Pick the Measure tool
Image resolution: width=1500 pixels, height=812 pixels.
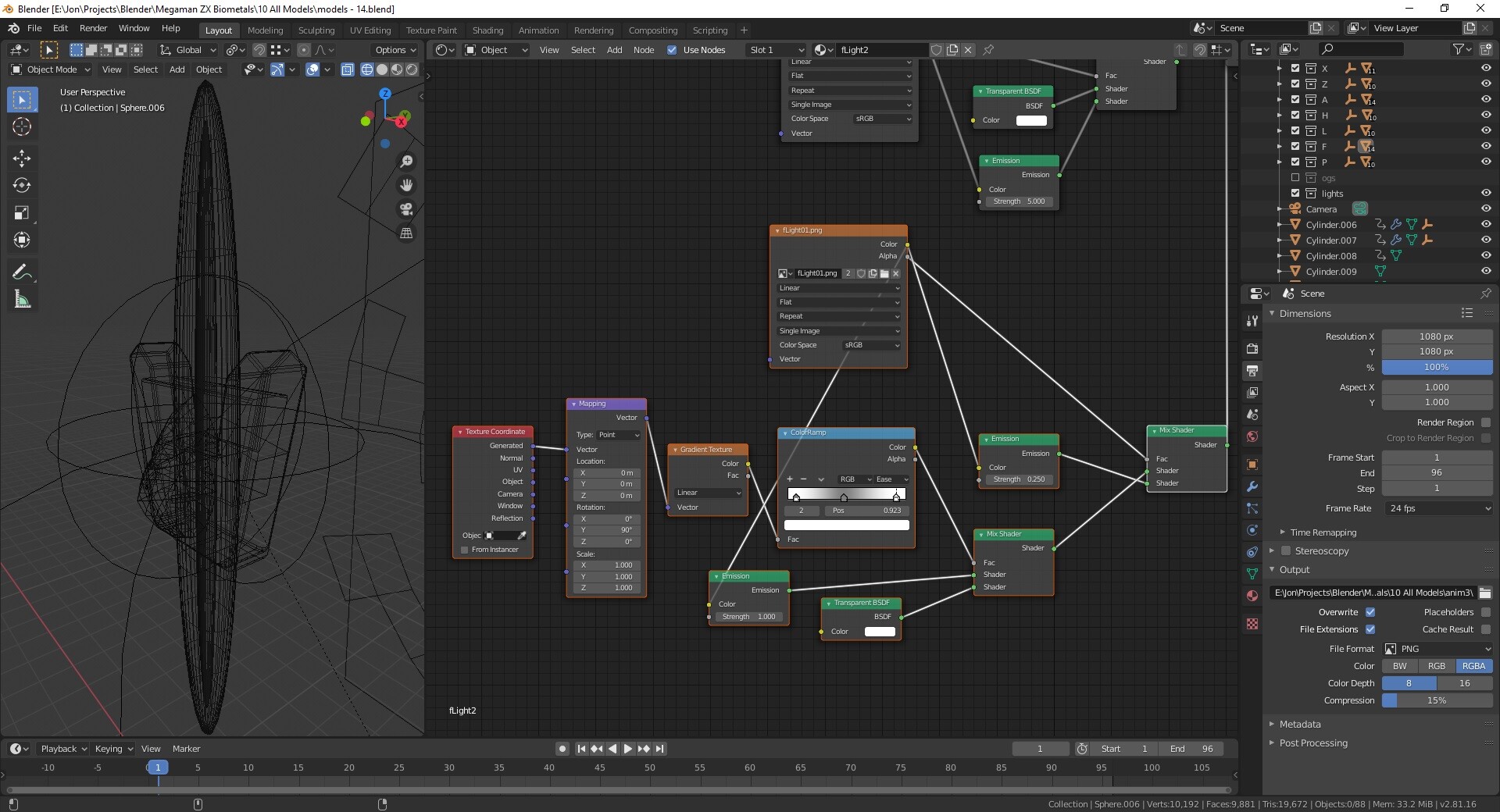pyautogui.click(x=22, y=300)
